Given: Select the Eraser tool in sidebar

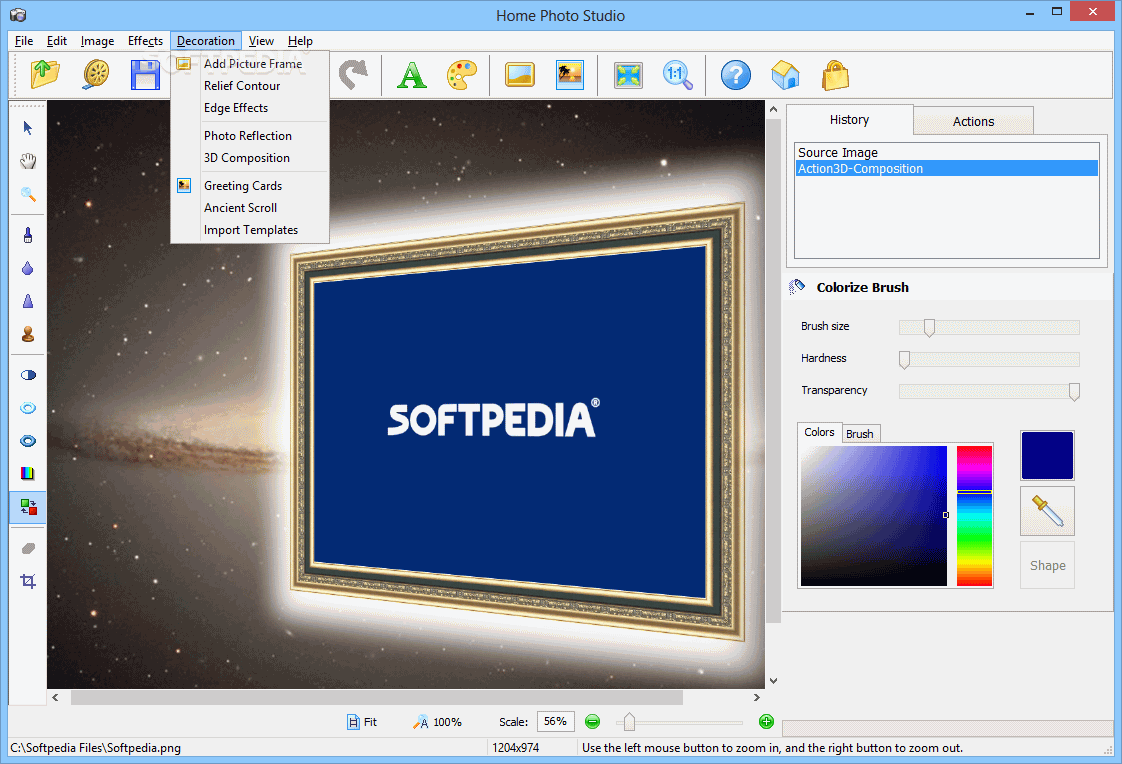Looking at the screenshot, I should [x=28, y=548].
